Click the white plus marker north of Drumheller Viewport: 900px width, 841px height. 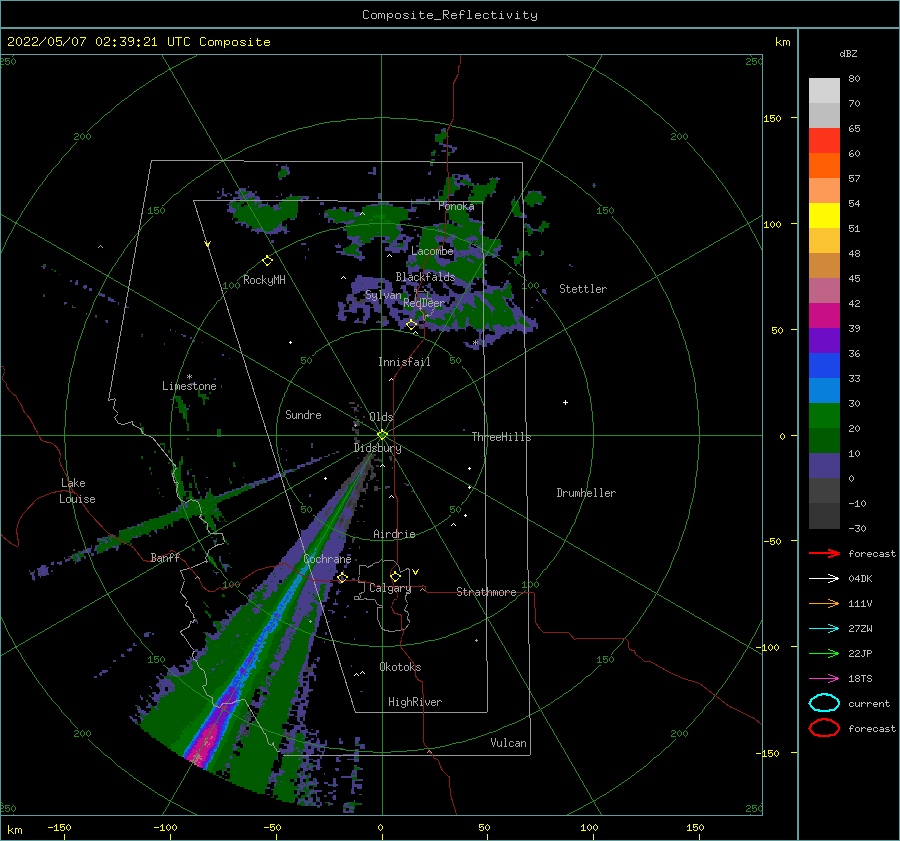pos(565,402)
